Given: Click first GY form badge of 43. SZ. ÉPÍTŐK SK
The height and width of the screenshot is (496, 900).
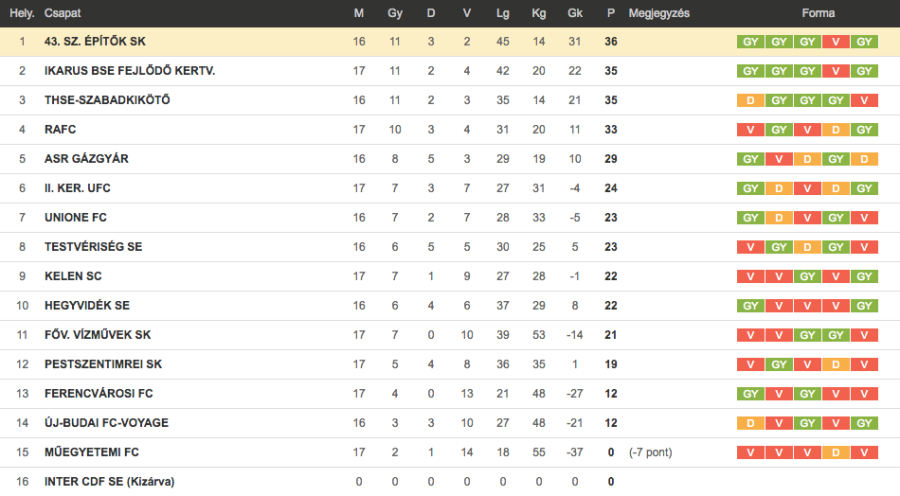Looking at the screenshot, I should 750,42.
